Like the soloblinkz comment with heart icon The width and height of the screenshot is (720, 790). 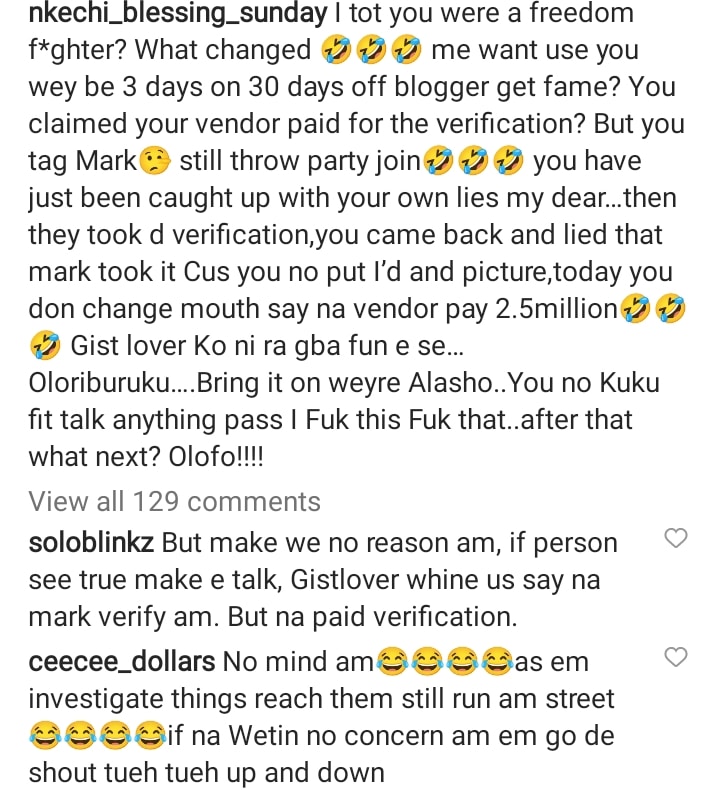[x=676, y=539]
